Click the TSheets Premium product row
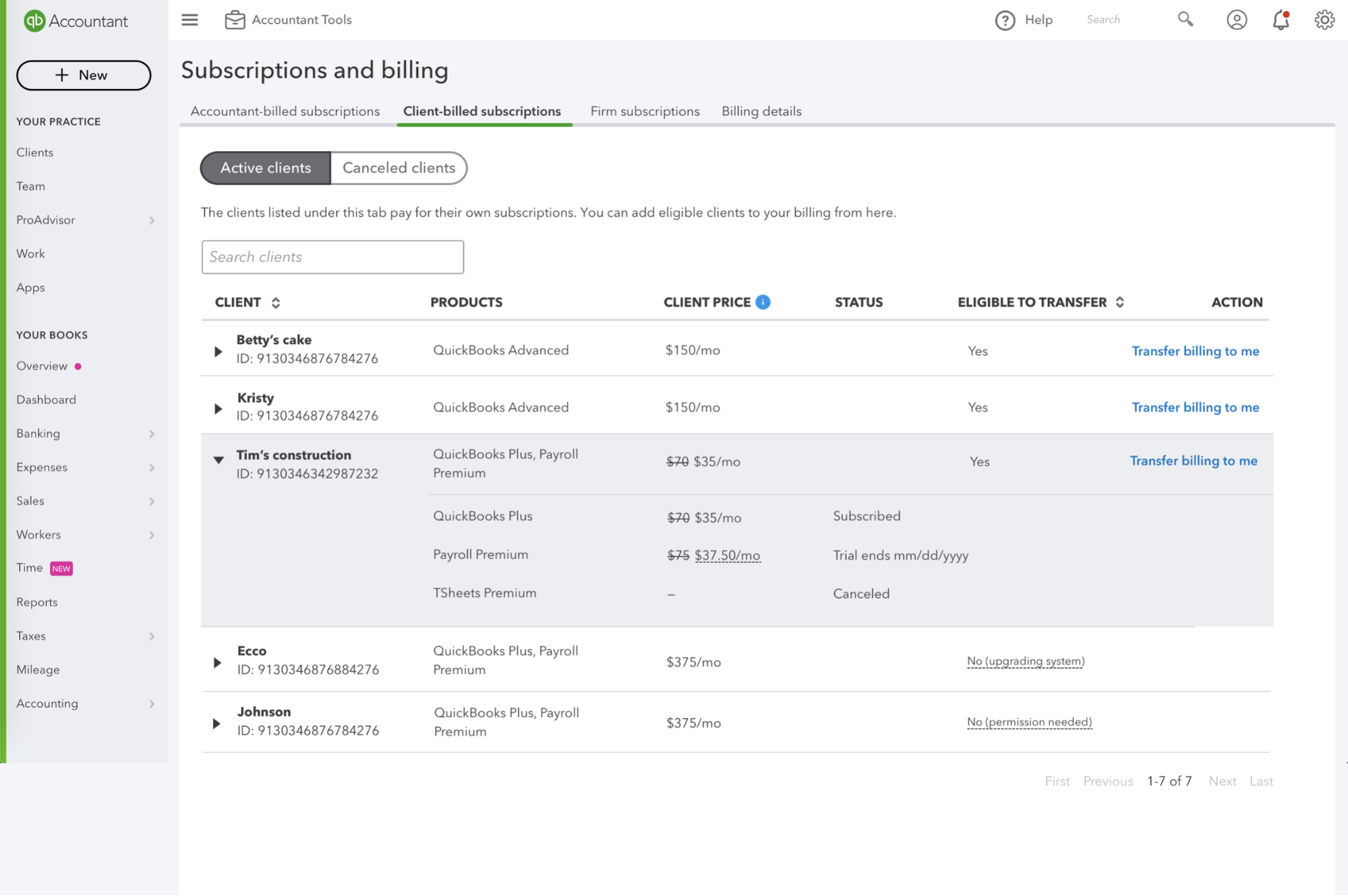Viewport: 1348px width, 896px height. tap(485, 593)
